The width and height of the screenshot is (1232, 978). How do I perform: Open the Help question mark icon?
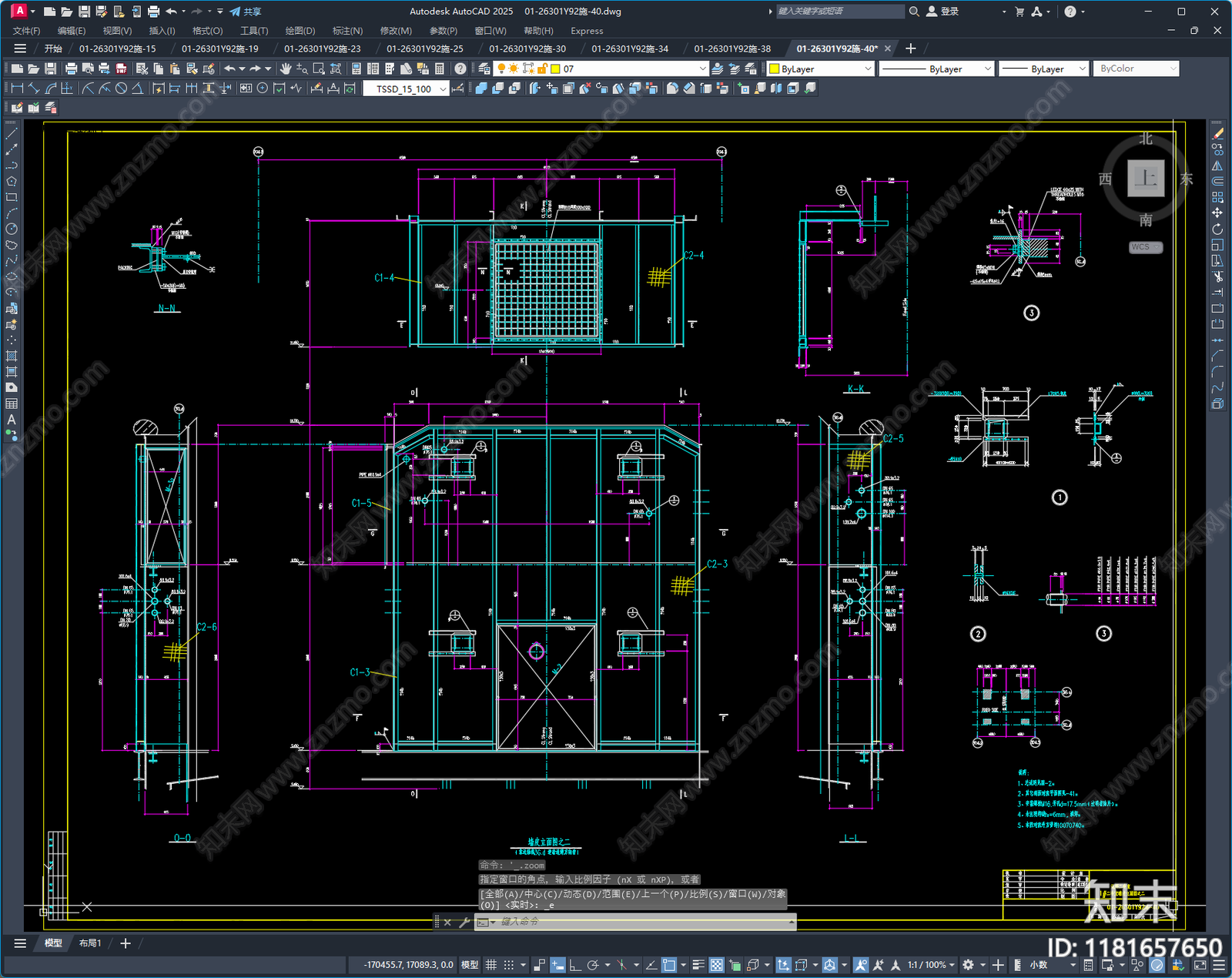click(460, 69)
